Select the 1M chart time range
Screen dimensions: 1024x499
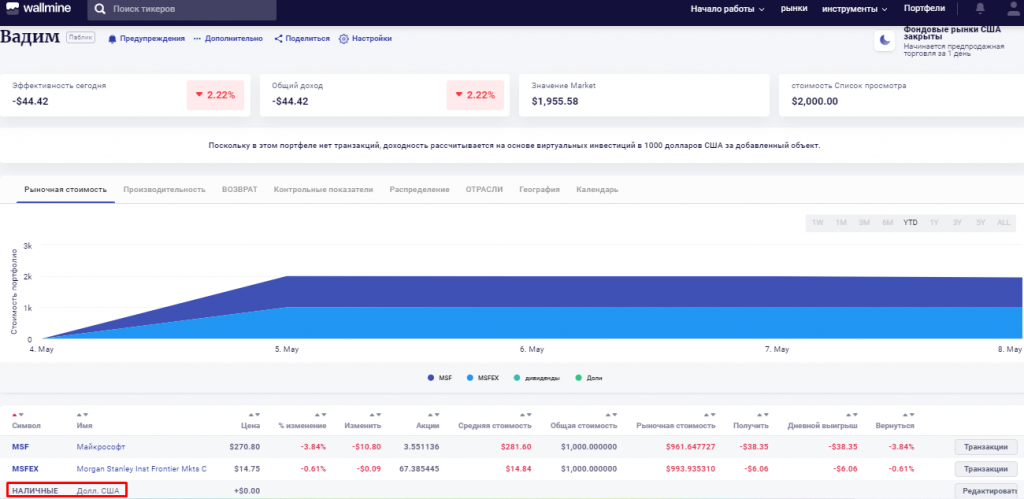(841, 222)
